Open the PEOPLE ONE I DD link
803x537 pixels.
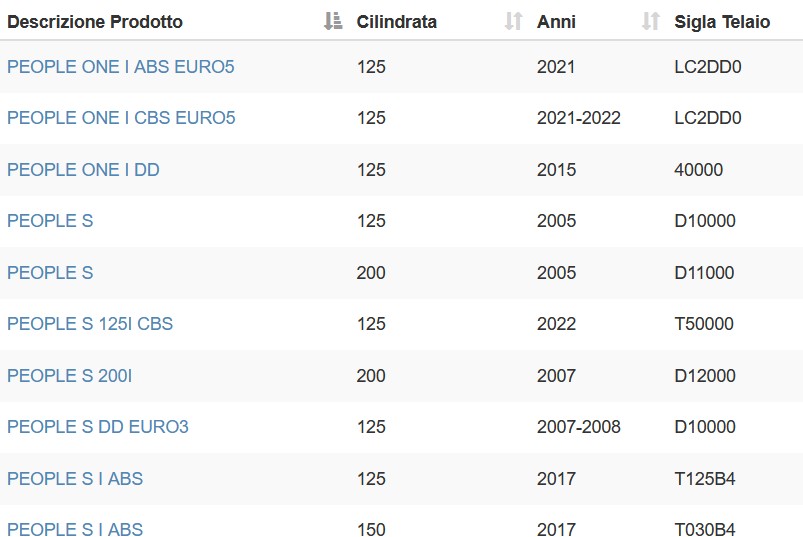pyautogui.click(x=83, y=169)
